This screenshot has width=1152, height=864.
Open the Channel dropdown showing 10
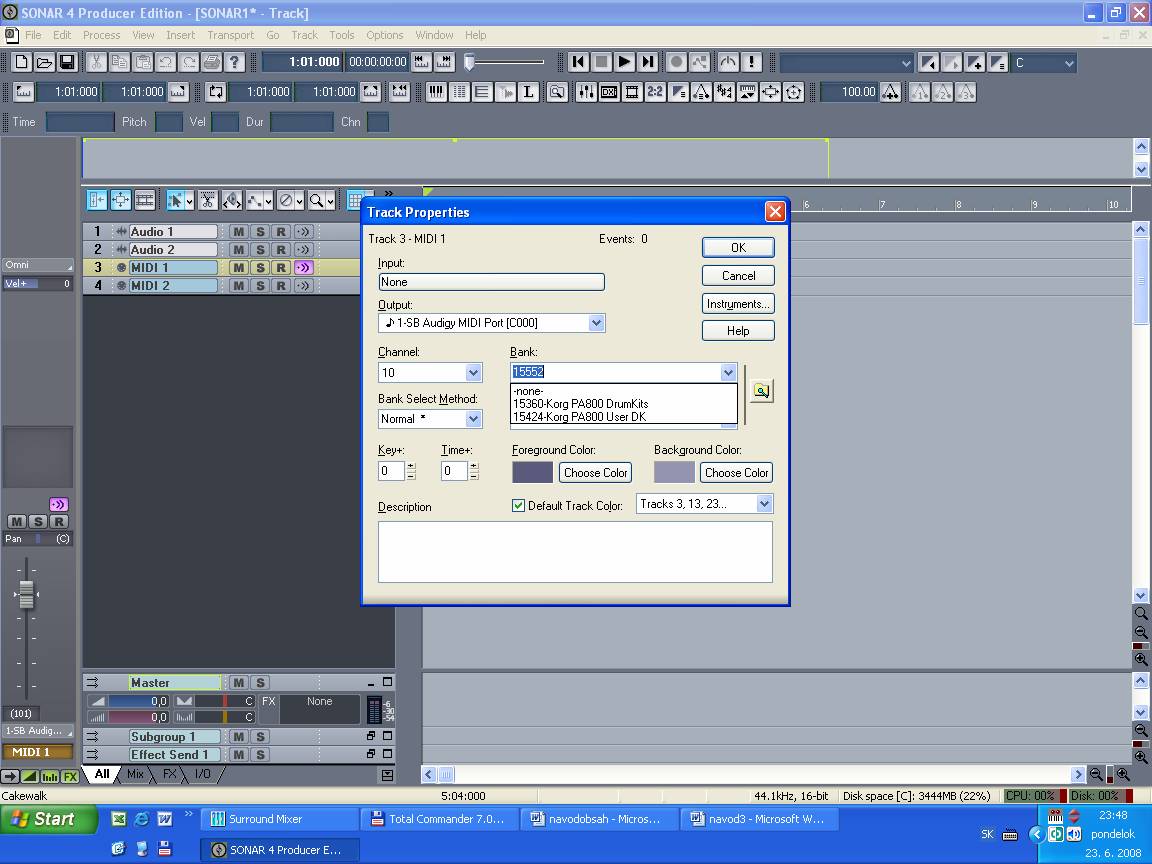[x=473, y=372]
